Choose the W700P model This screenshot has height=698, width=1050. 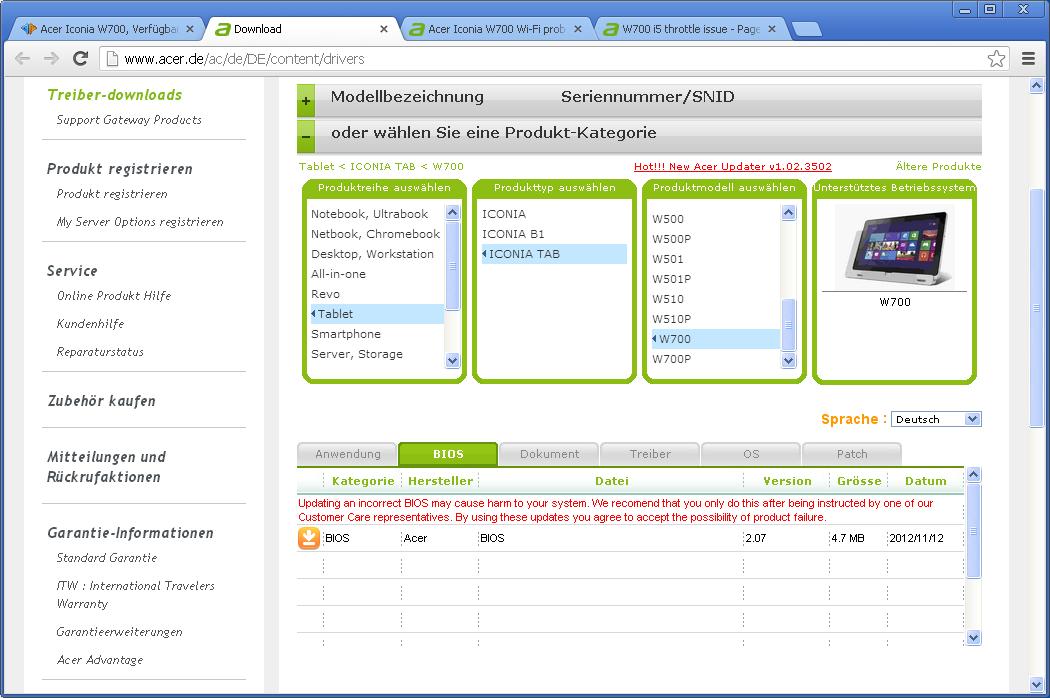click(x=672, y=359)
